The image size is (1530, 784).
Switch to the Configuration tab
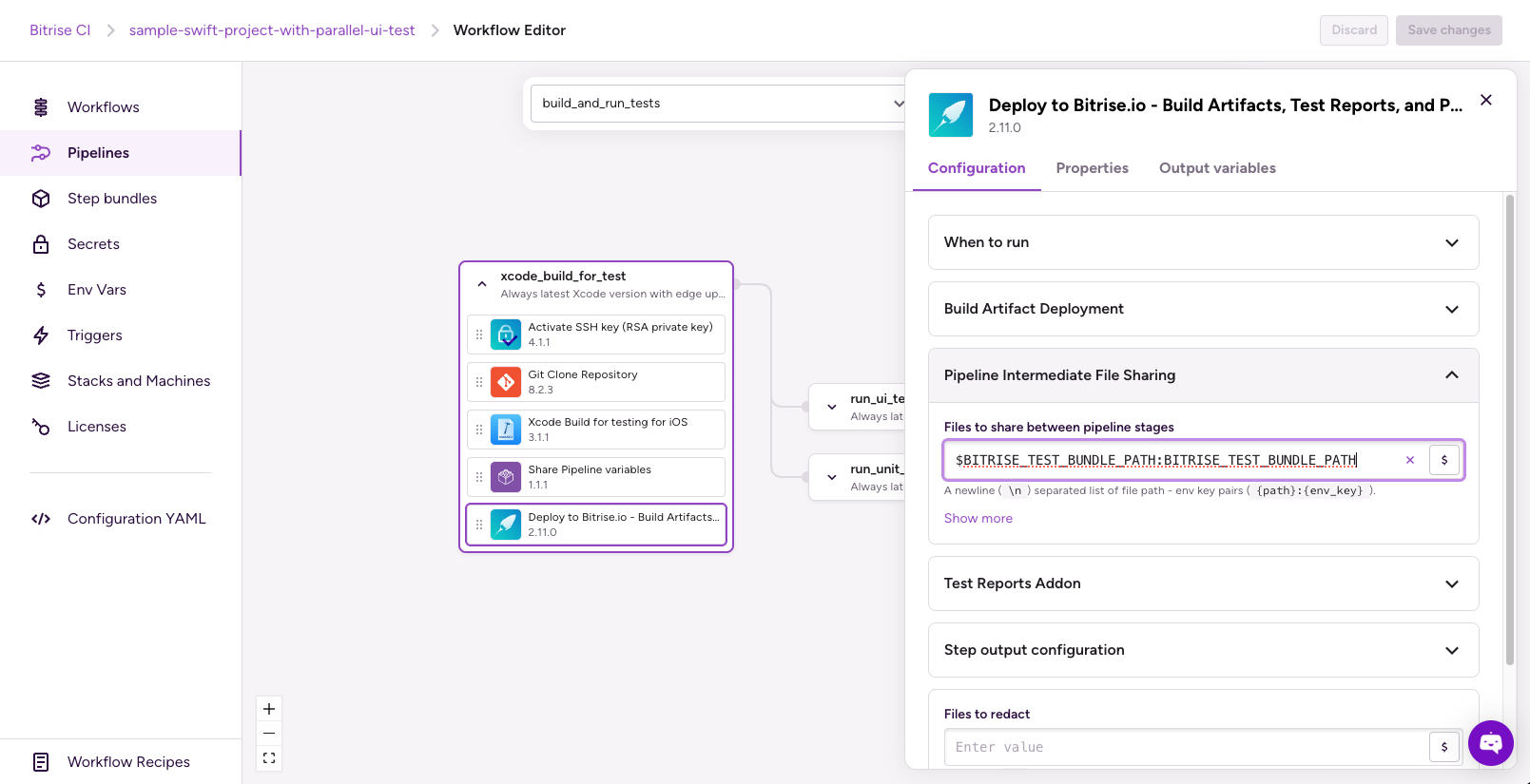coord(977,168)
